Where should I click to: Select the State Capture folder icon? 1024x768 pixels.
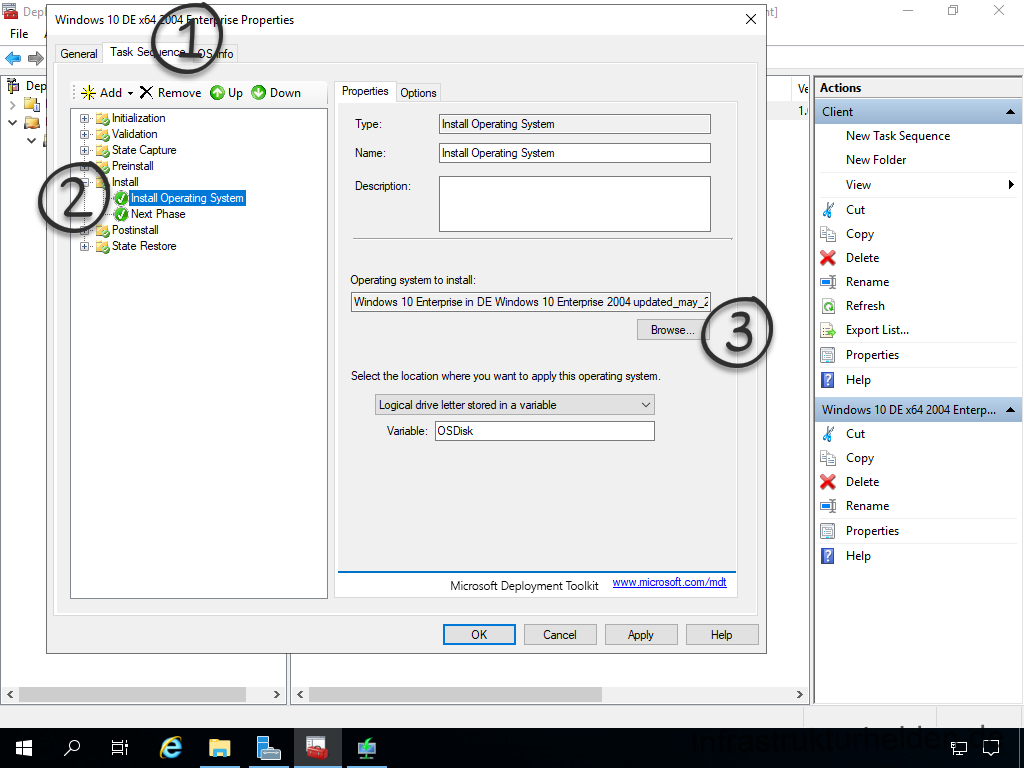tap(103, 150)
